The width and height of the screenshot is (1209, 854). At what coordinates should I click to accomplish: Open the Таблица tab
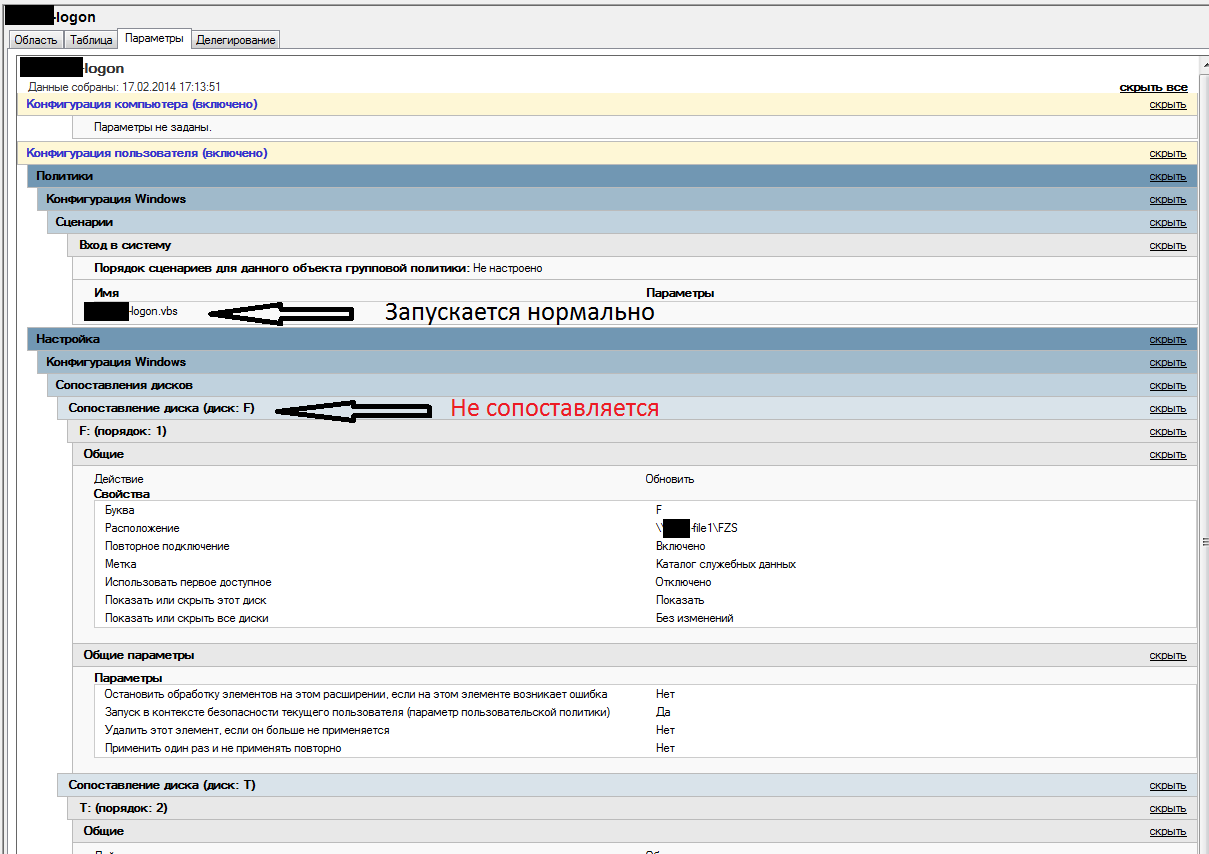click(x=91, y=40)
